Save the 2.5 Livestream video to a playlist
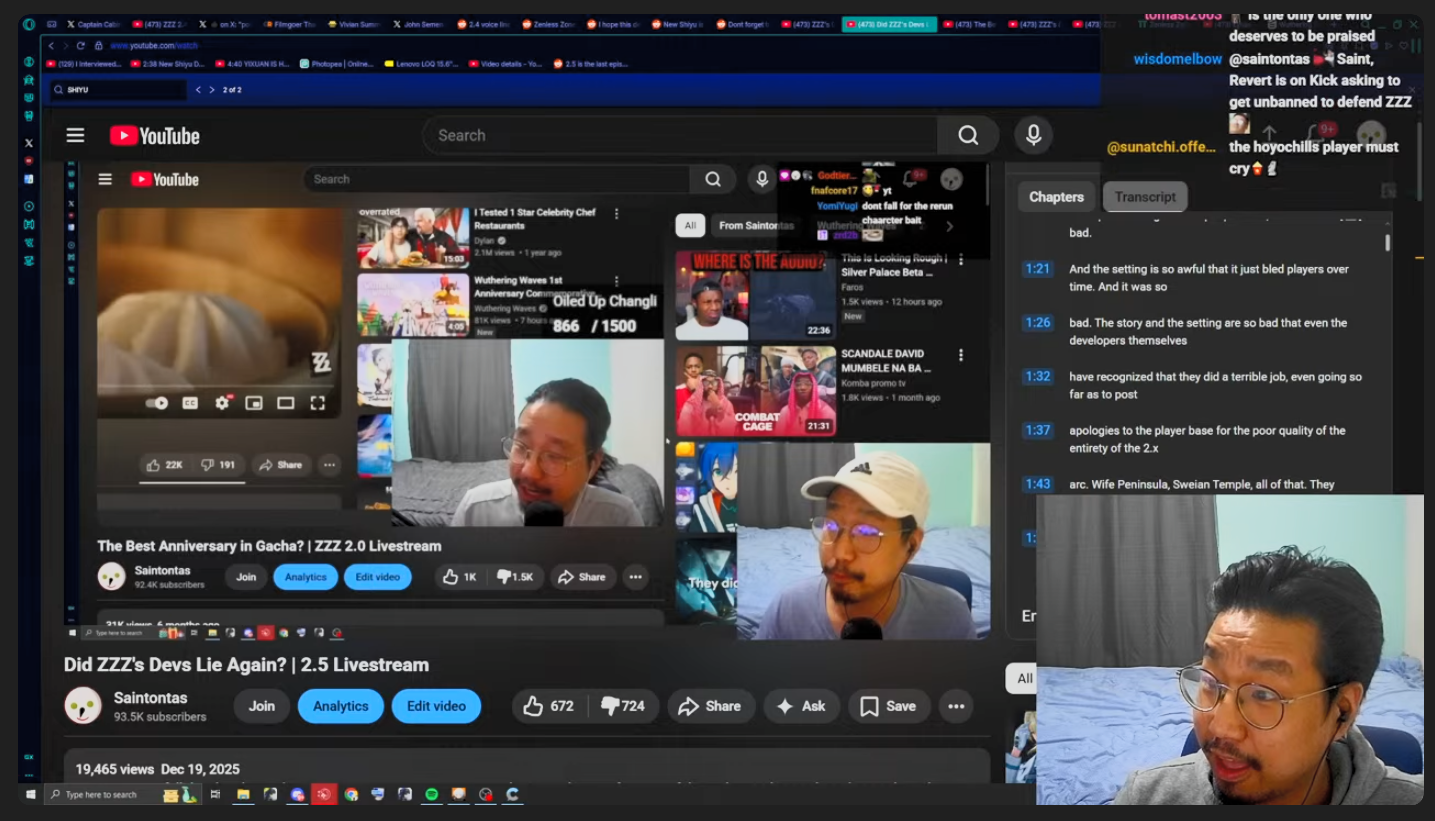The width and height of the screenshot is (1435, 821). click(x=888, y=706)
